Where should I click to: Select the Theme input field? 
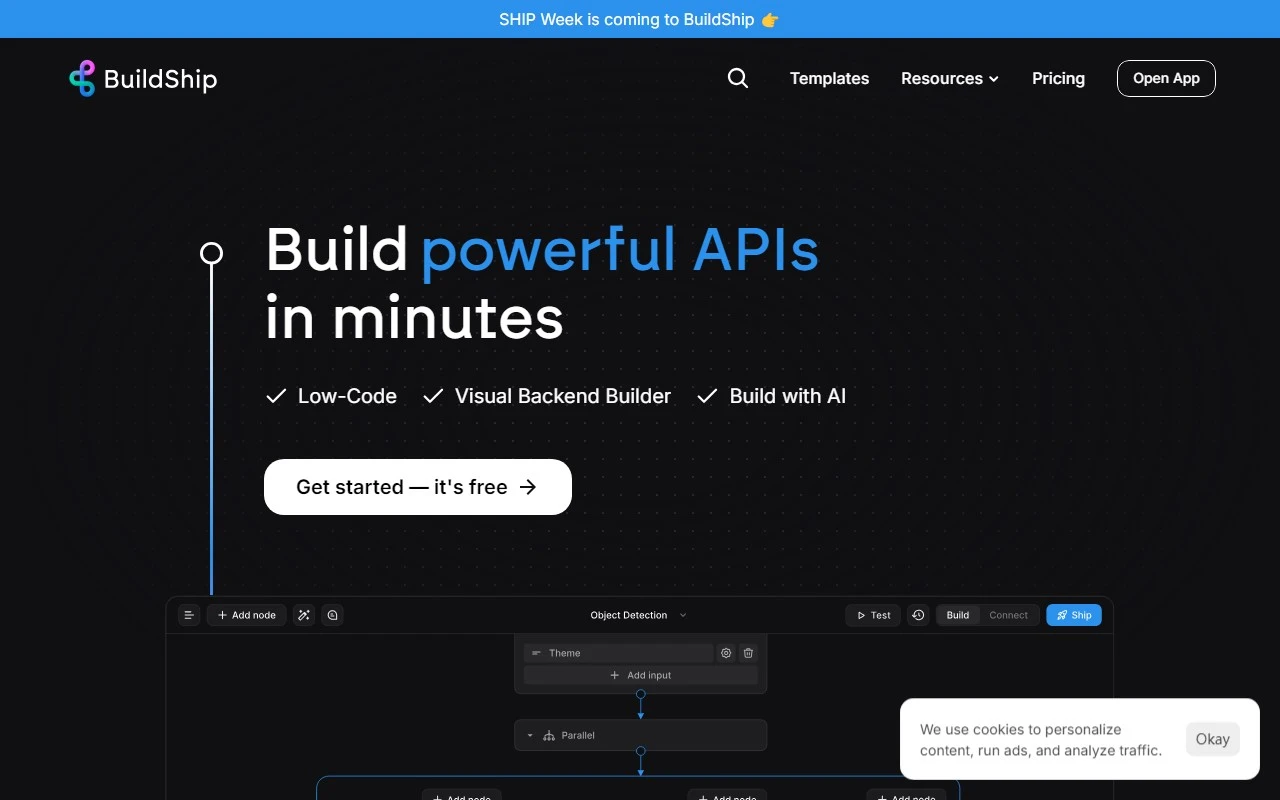pyautogui.click(x=618, y=653)
